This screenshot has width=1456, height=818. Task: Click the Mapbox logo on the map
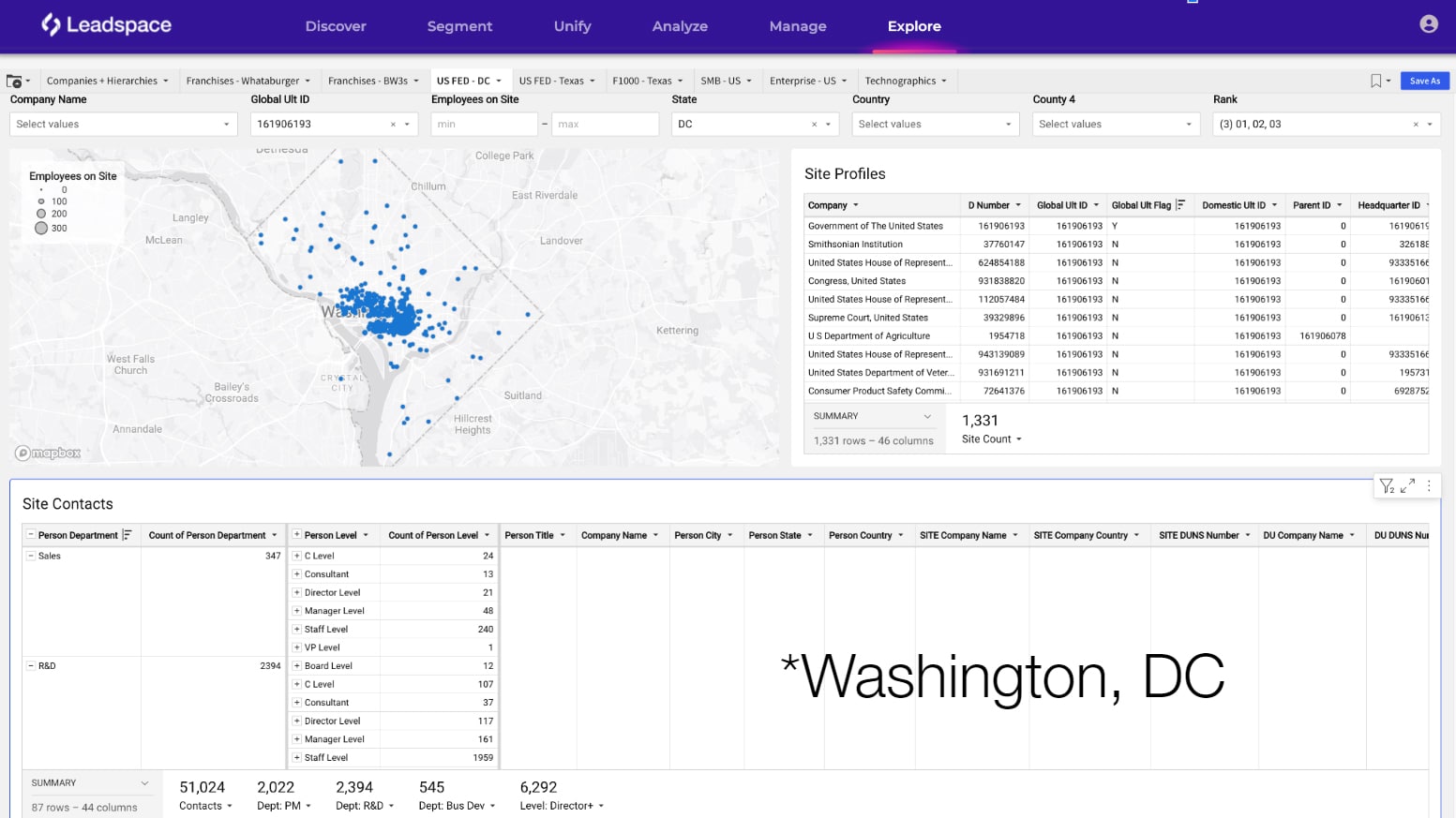48,454
